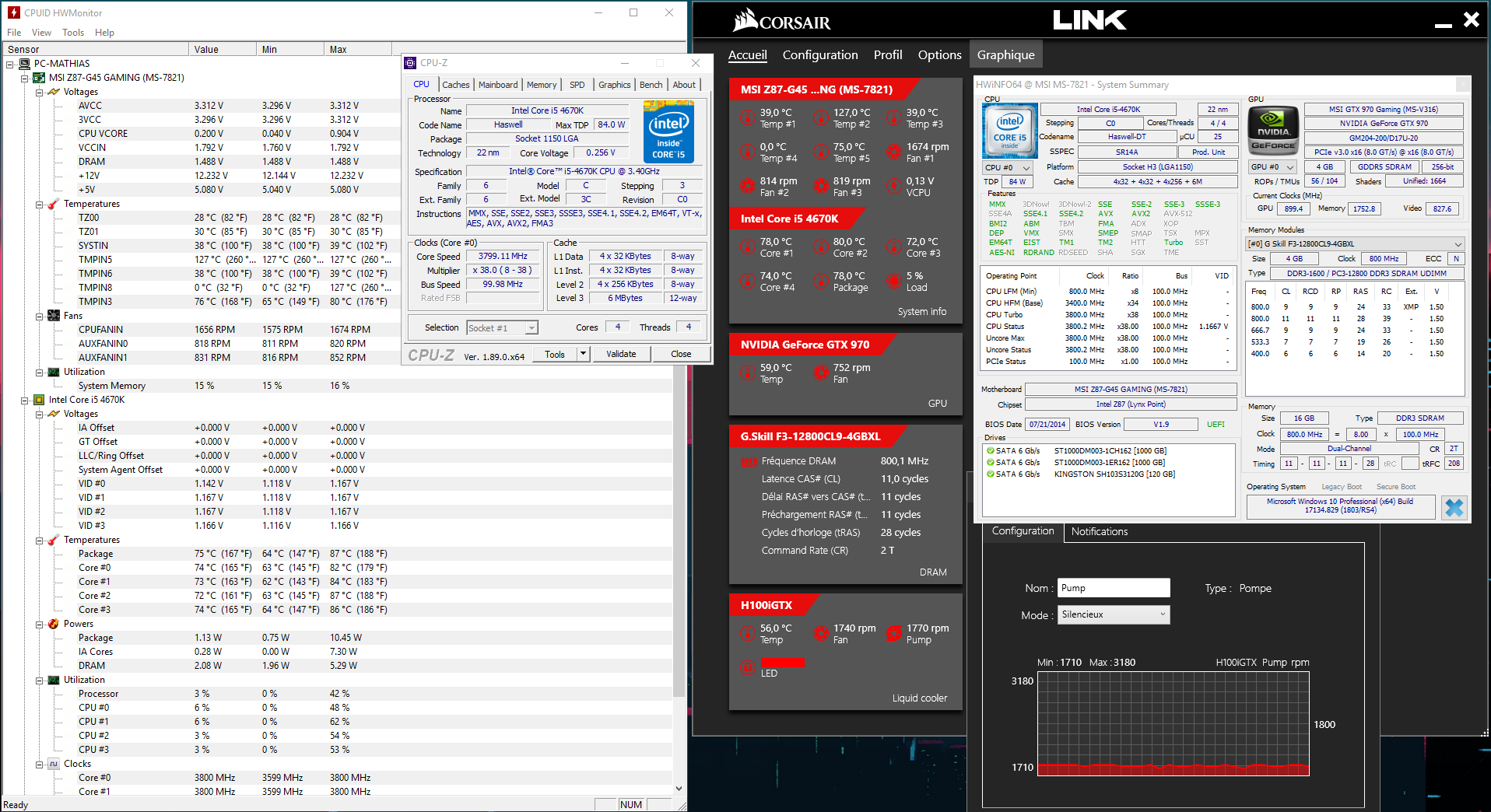This screenshot has height=812, width=1491.
Task: Collapse the Clocks branch in HWMonitor
Action: (39, 765)
